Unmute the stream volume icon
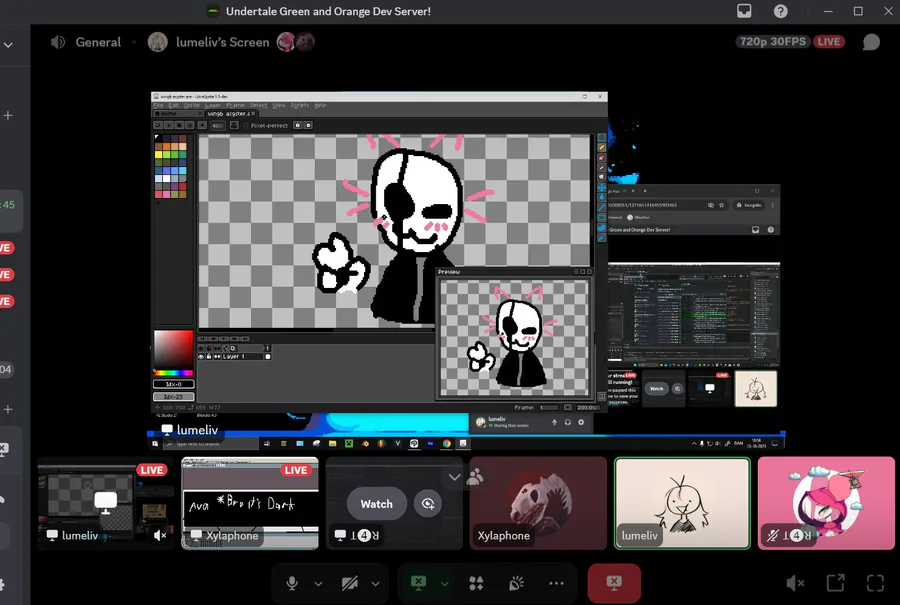This screenshot has height=605, width=900. 795,584
